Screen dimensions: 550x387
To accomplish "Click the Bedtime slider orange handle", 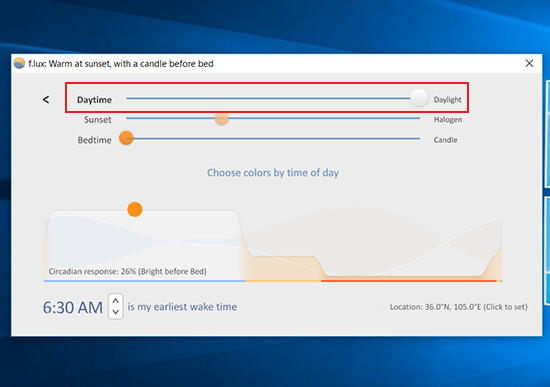I will [126, 138].
